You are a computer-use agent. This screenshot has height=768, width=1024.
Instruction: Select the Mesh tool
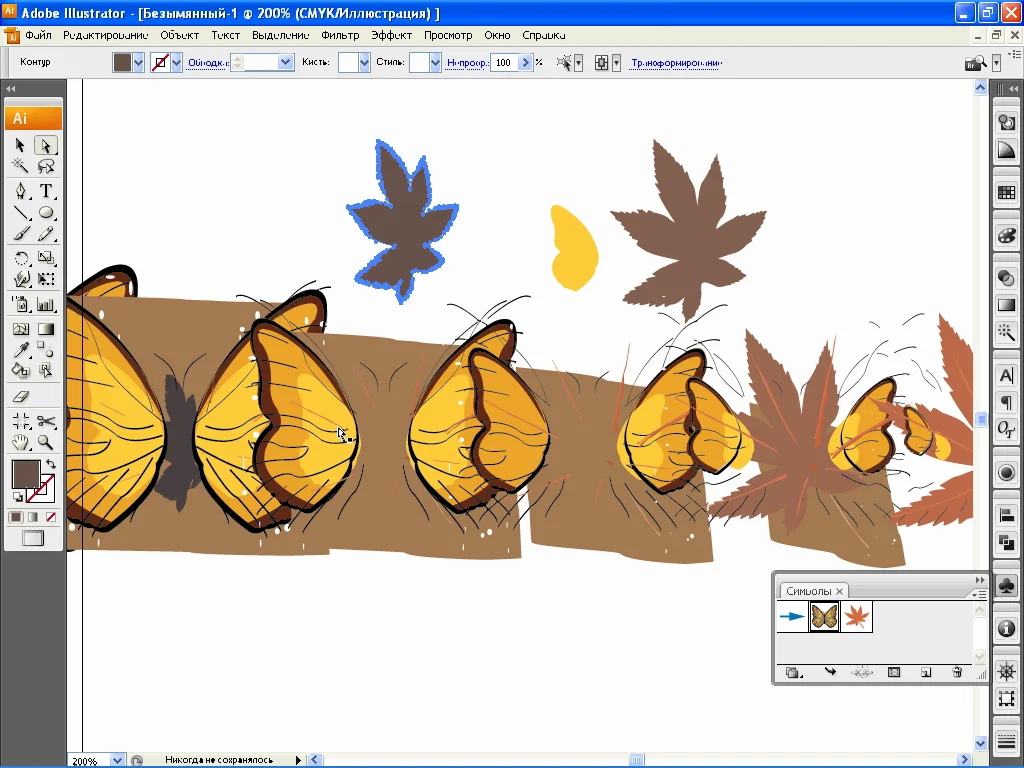(x=20, y=329)
